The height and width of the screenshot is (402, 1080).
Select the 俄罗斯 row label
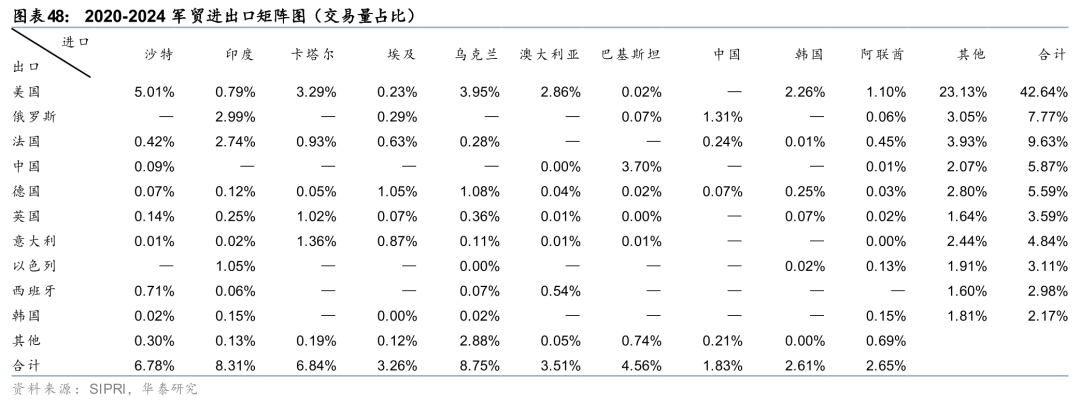34,116
